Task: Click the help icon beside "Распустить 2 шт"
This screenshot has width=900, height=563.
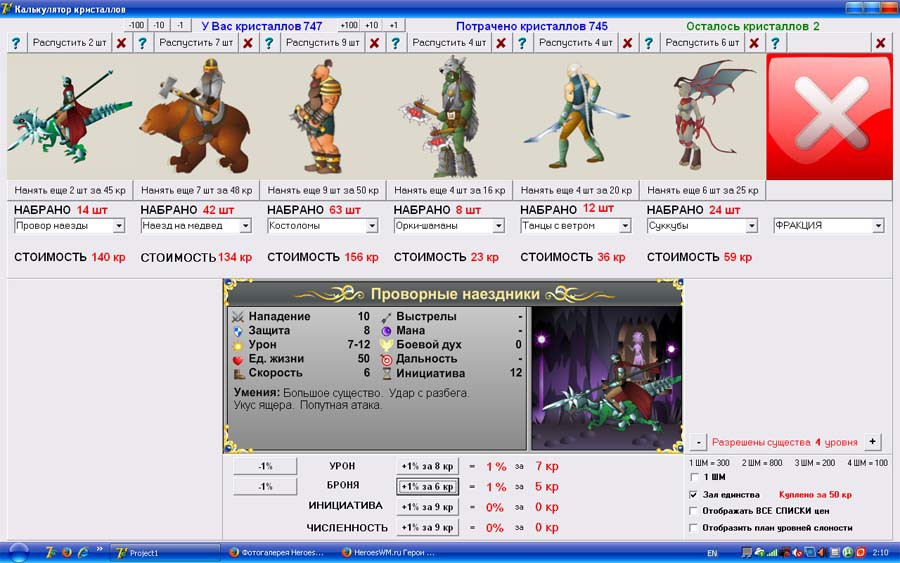Action: tap(16, 43)
